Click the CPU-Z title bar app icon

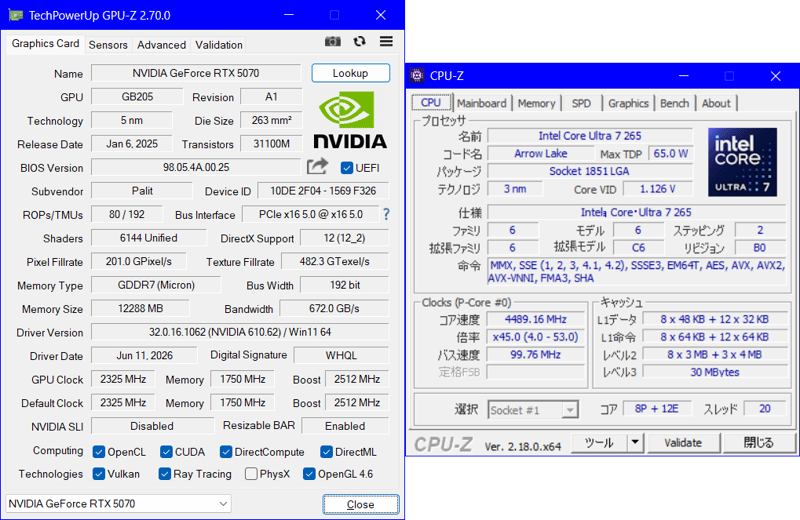[417, 76]
